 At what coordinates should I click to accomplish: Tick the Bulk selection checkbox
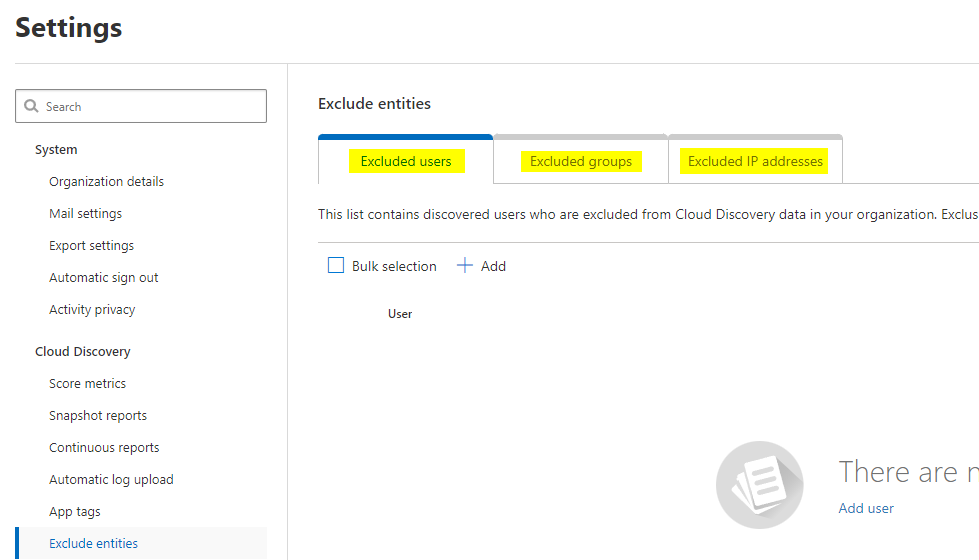pyautogui.click(x=336, y=265)
